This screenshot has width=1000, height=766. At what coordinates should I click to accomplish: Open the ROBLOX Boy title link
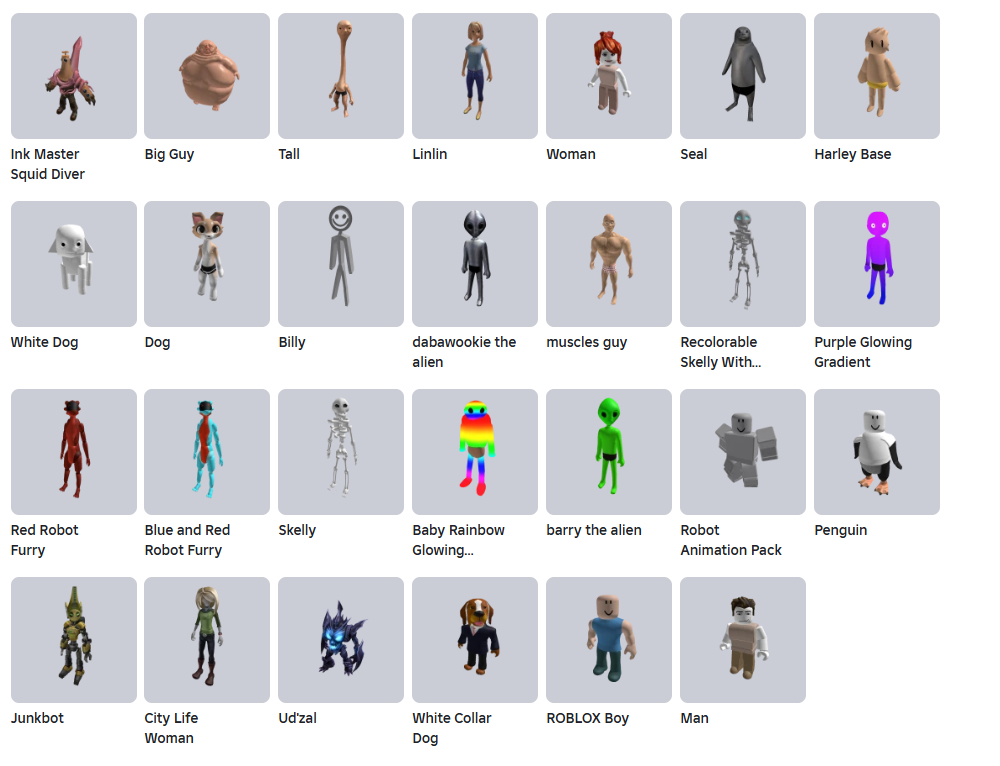[587, 718]
